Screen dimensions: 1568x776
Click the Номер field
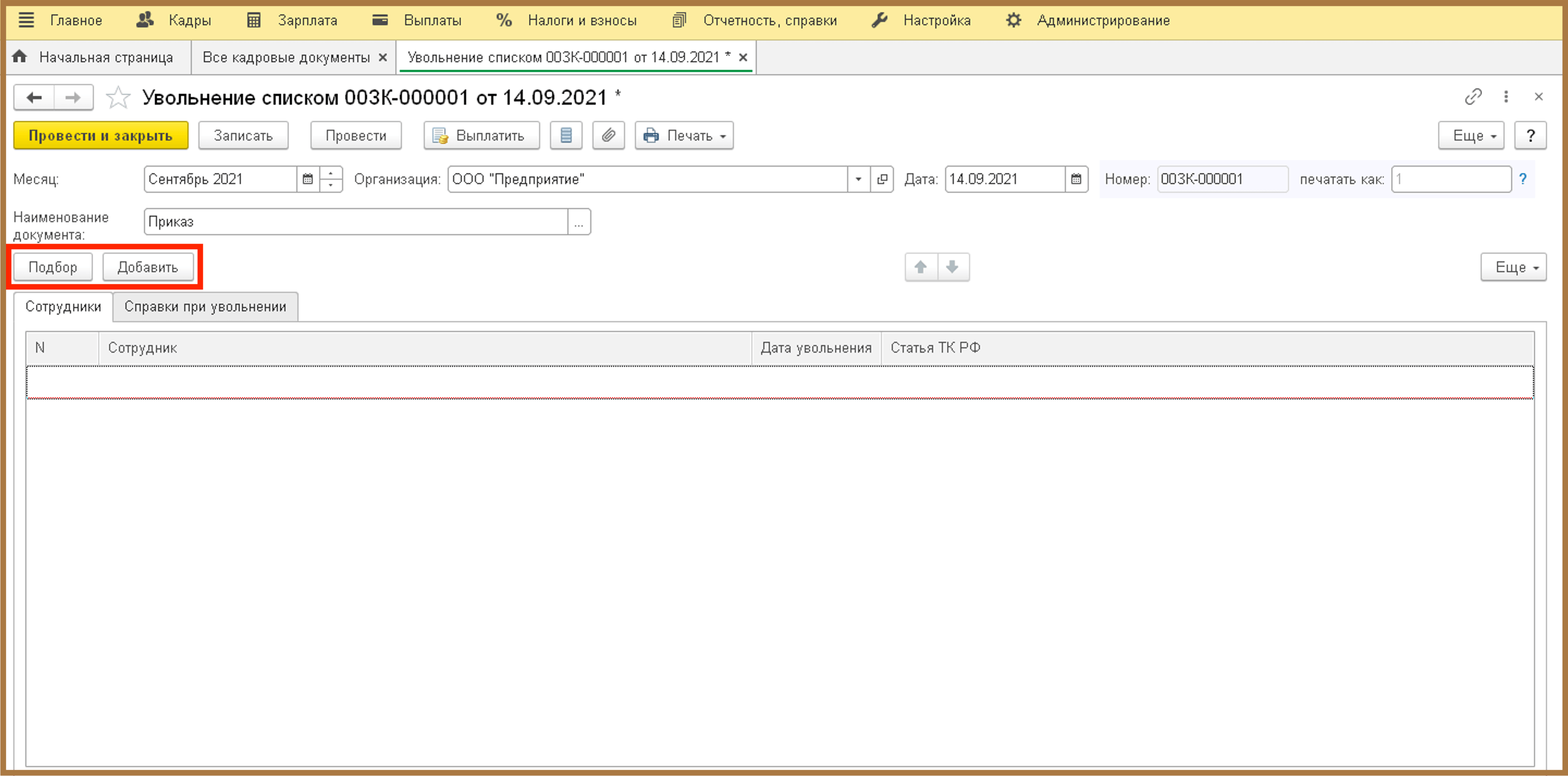1223,180
